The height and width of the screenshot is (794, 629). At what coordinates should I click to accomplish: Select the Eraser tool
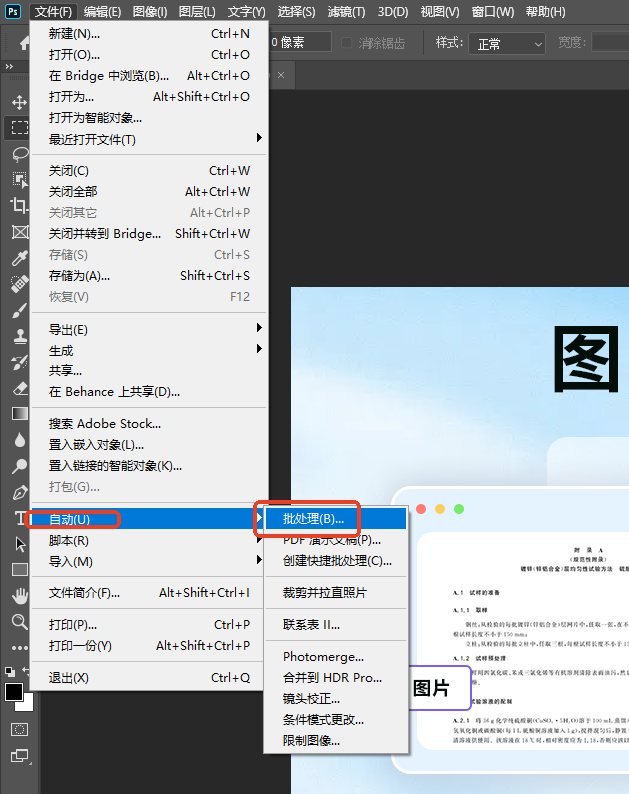19,388
